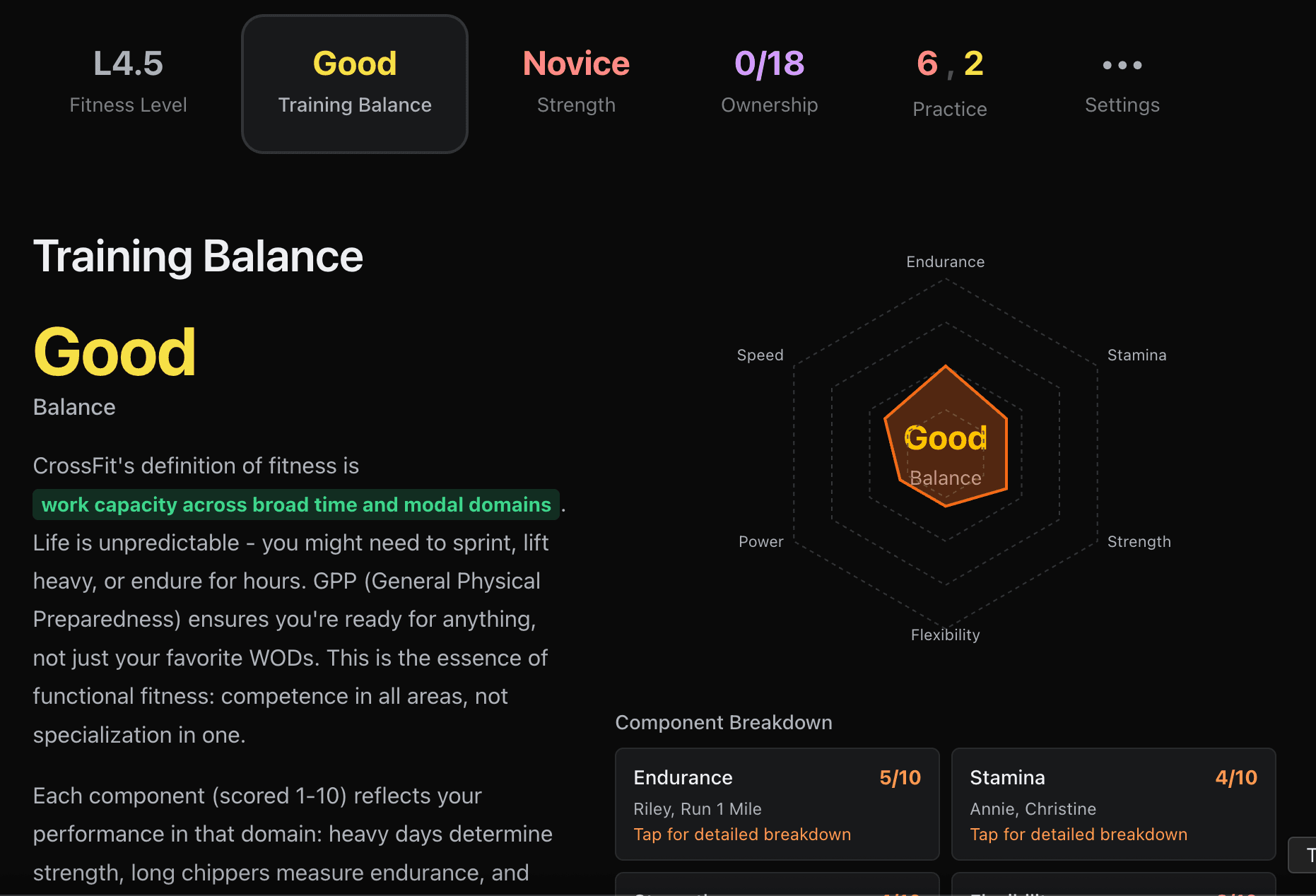Tap the Endurance card detailed breakdown link
This screenshot has height=896, width=1316.
click(x=742, y=835)
